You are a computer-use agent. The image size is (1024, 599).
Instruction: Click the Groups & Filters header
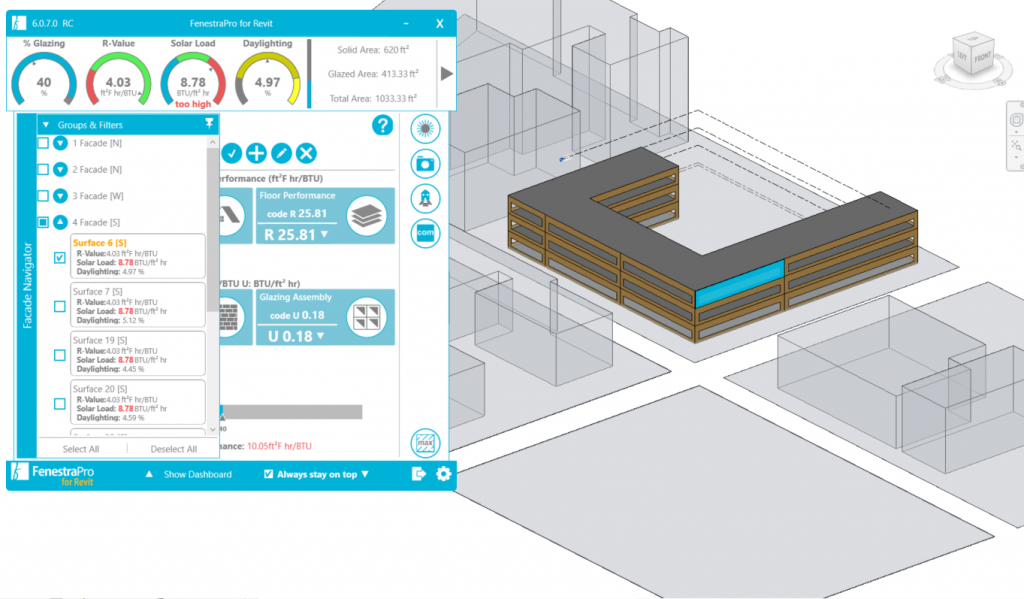point(128,124)
